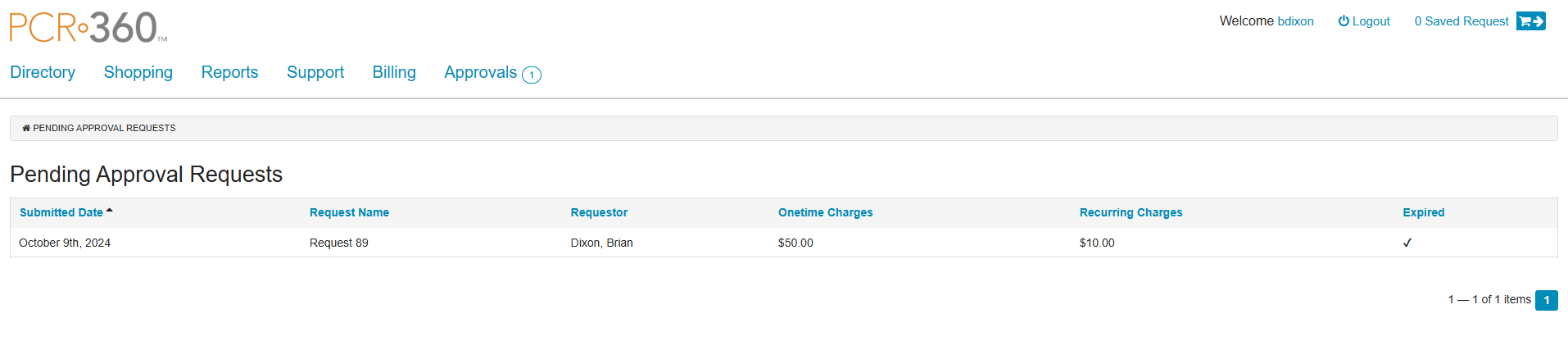Image resolution: width=1568 pixels, height=341 pixels.
Task: Click the Logout power icon
Action: click(x=1344, y=21)
